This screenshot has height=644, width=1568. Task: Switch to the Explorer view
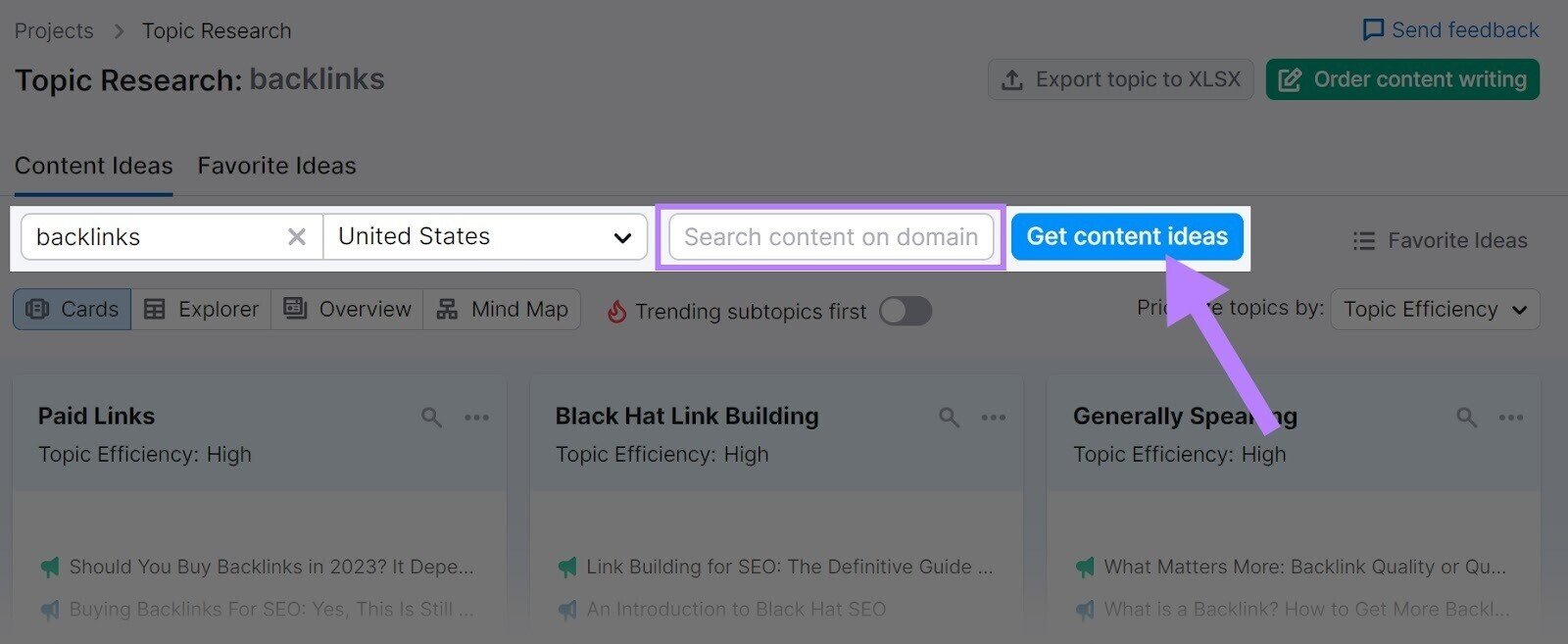click(202, 309)
